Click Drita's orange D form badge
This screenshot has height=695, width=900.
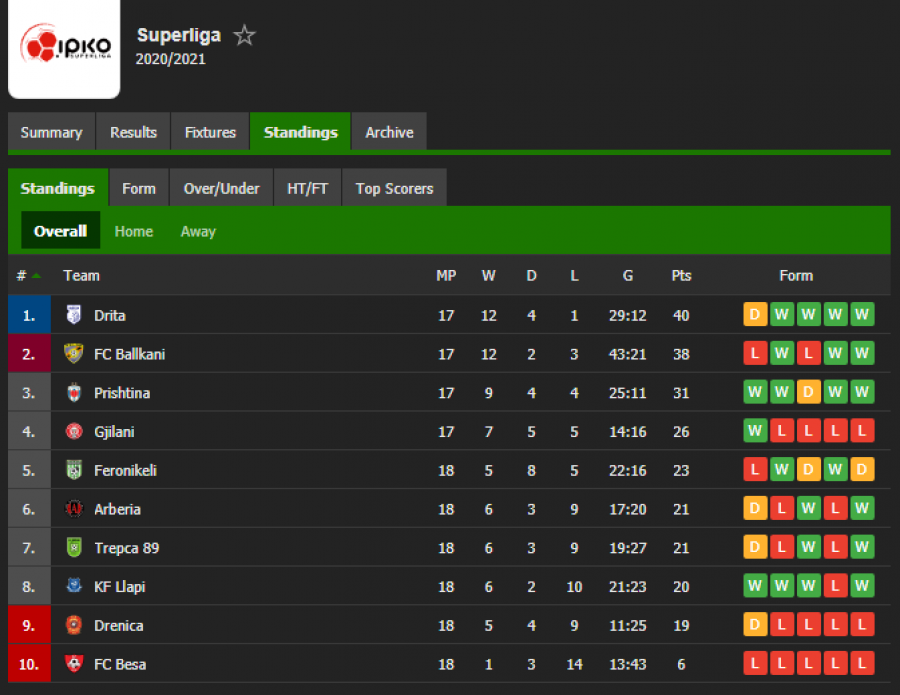tap(755, 315)
